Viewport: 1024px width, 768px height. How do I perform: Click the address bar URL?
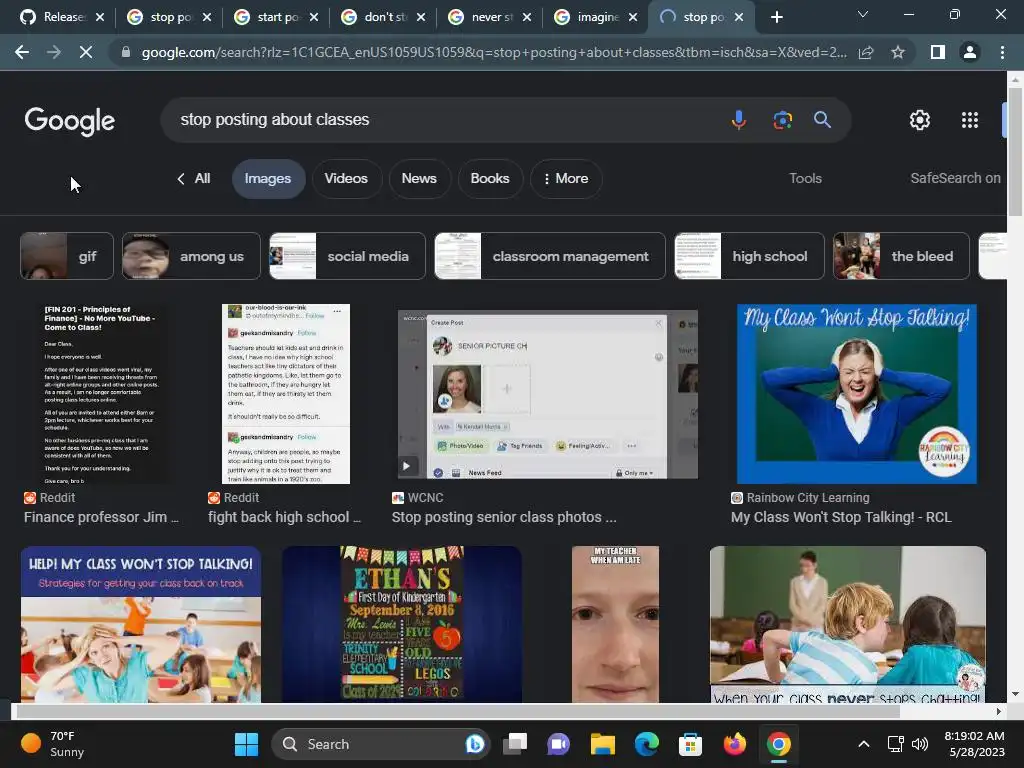point(494,52)
